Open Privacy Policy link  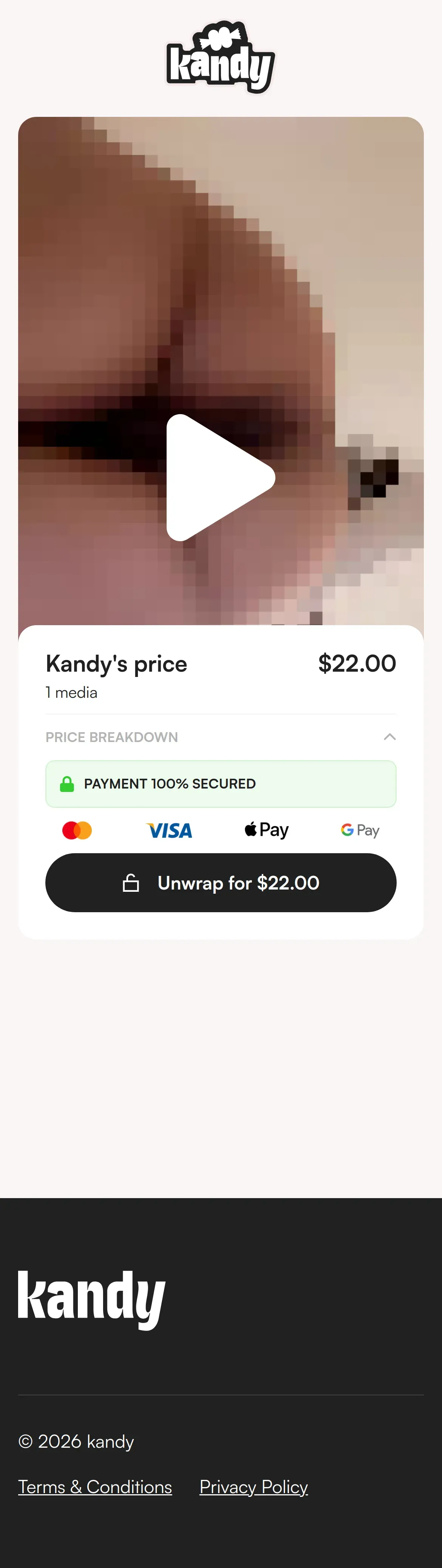pos(253,1486)
